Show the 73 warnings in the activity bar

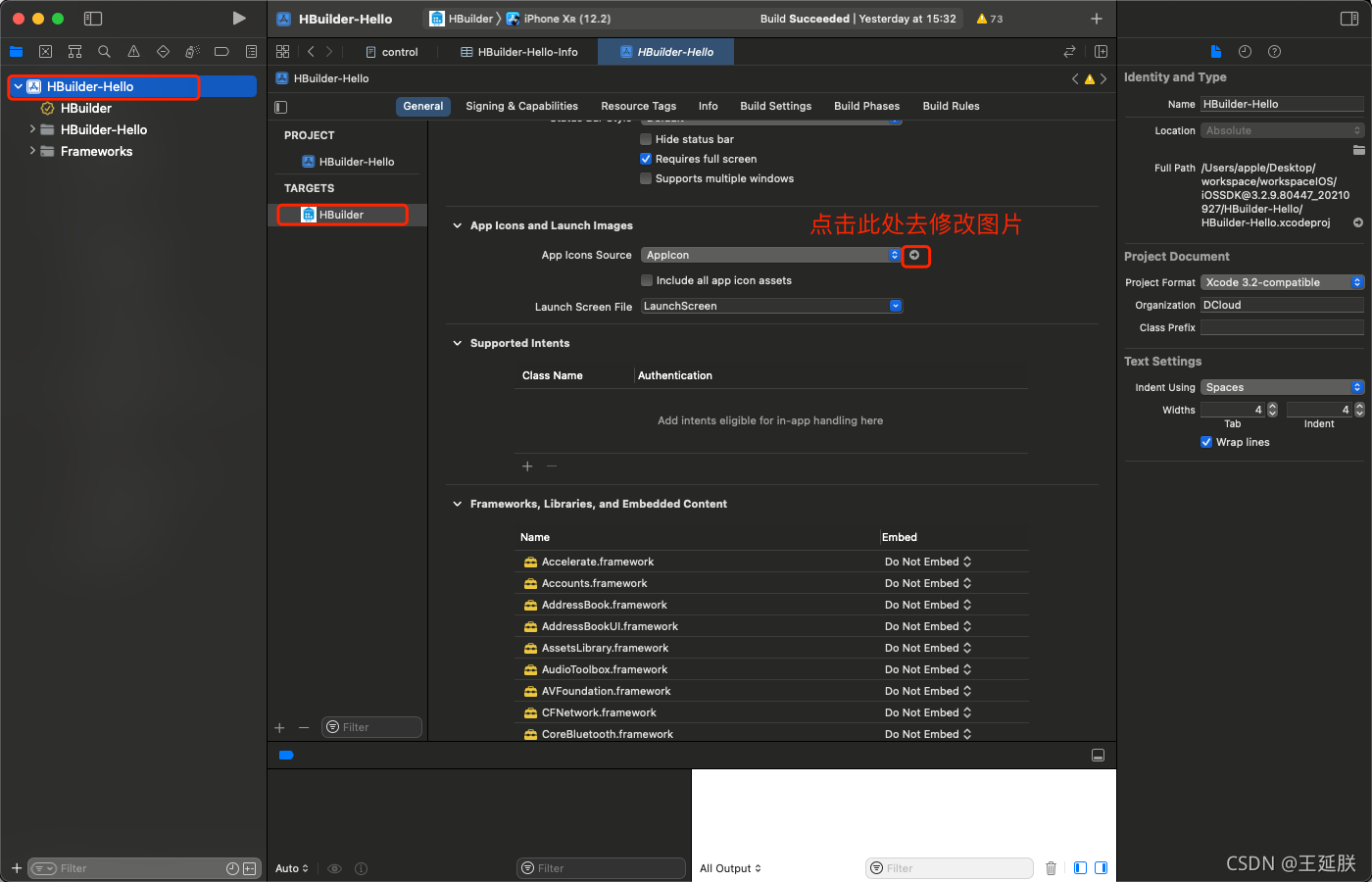pyautogui.click(x=990, y=19)
